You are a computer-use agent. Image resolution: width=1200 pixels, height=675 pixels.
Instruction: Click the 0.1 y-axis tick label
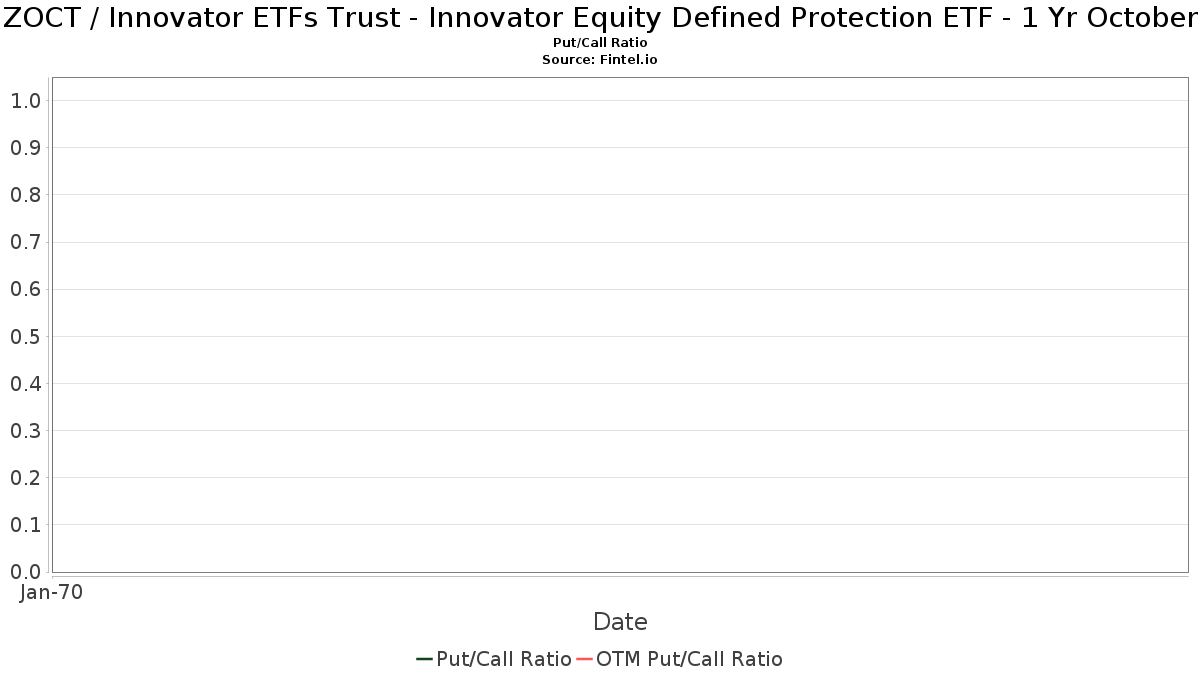[x=26, y=525]
